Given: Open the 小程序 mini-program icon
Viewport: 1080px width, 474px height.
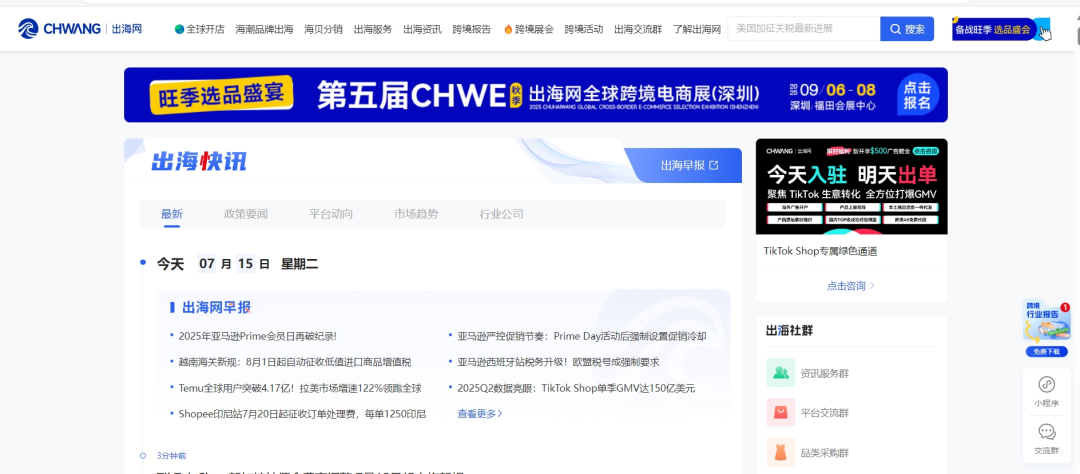Looking at the screenshot, I should click(1046, 385).
